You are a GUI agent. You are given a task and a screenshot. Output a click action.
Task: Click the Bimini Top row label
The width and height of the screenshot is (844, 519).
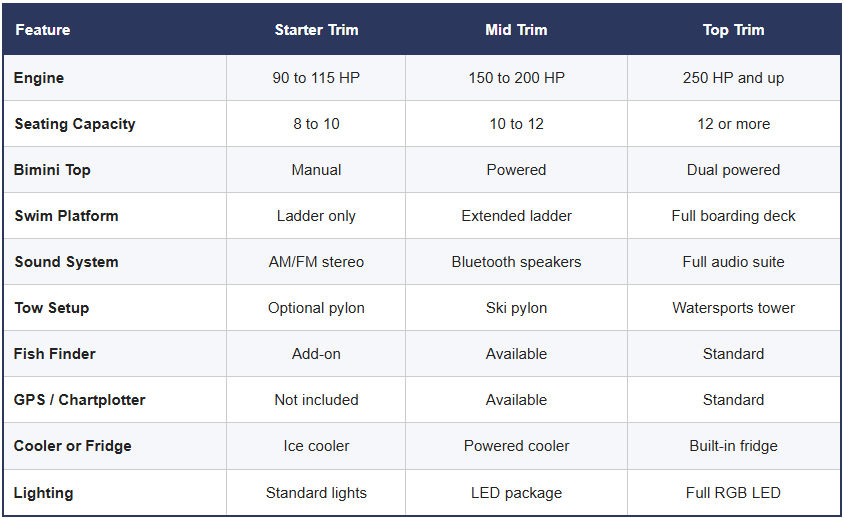tap(52, 170)
